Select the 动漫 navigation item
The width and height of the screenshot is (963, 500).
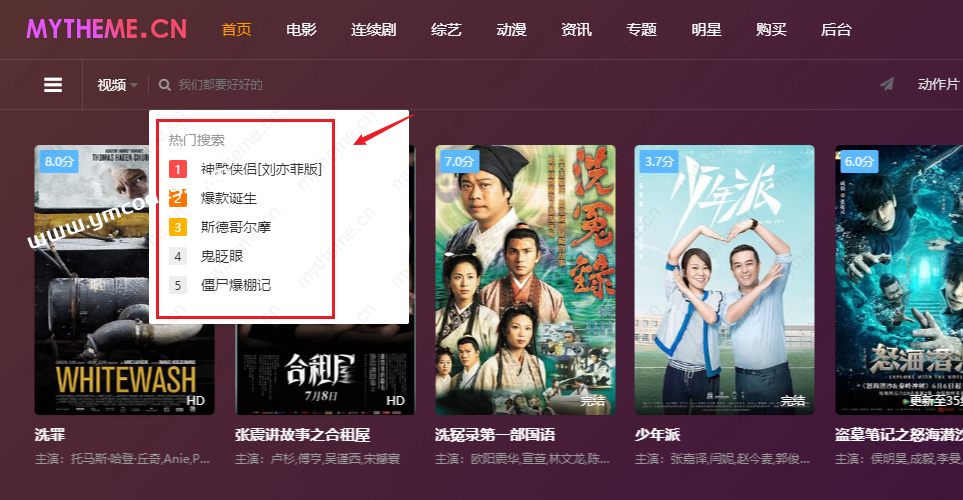[512, 29]
